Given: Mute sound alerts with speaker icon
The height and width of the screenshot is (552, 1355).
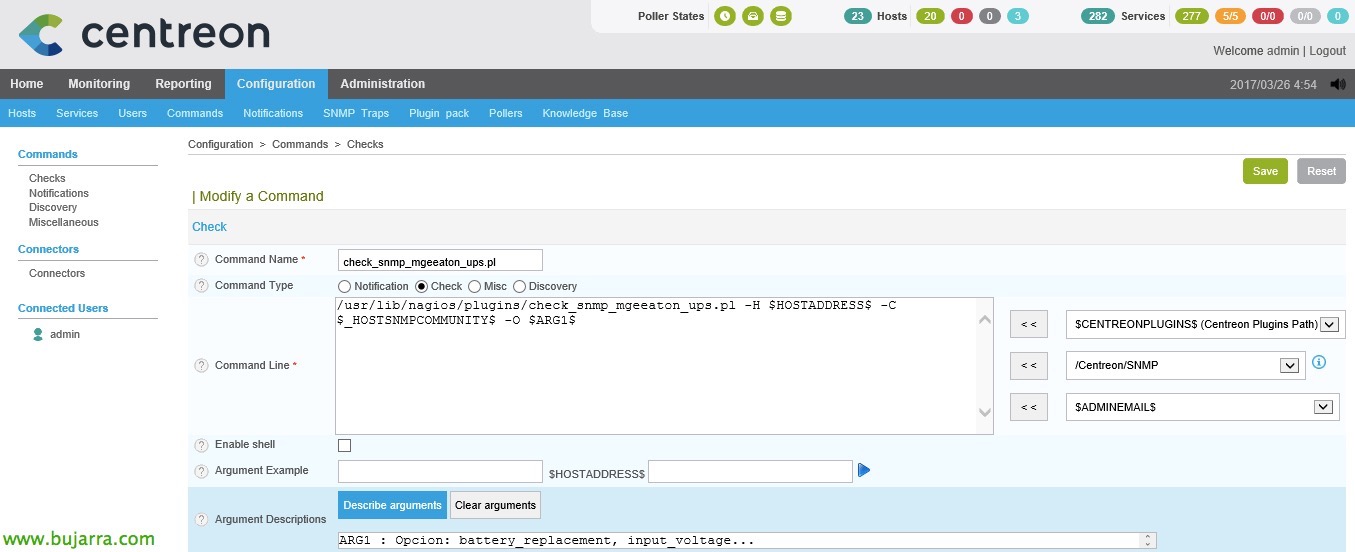Looking at the screenshot, I should tap(1337, 84).
